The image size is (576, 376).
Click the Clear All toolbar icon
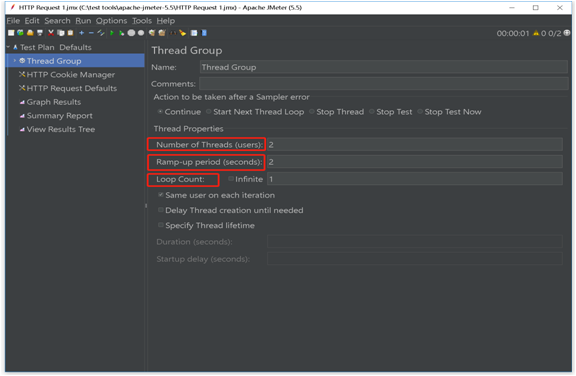coord(162,33)
